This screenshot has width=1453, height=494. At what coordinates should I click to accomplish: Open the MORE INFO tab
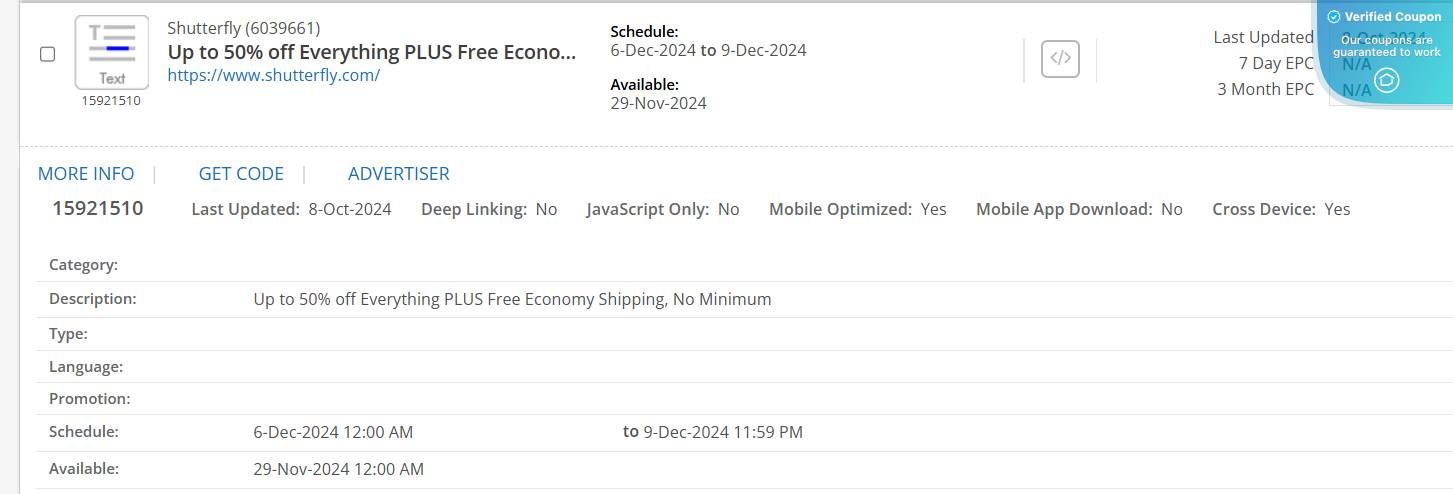tap(86, 174)
